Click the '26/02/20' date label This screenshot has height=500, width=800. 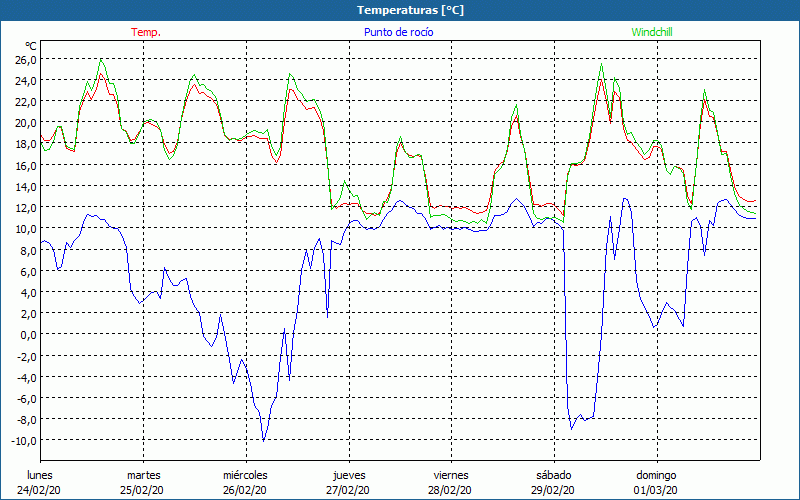[x=245, y=490]
